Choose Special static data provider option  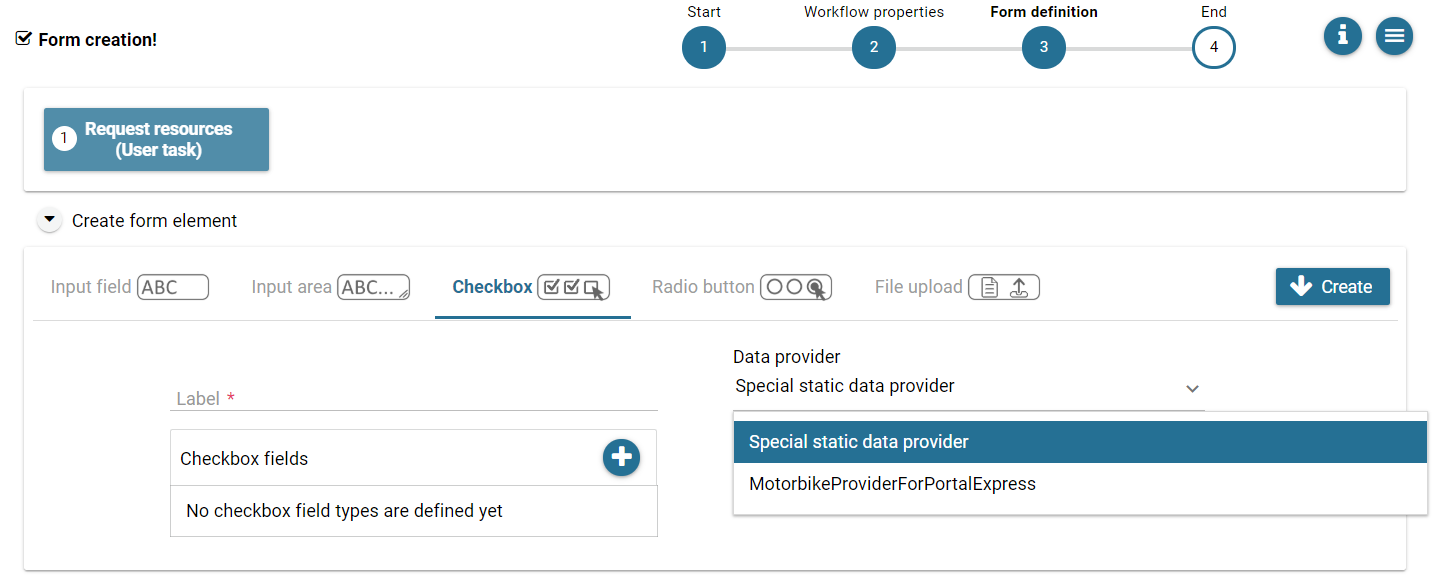(x=1080, y=442)
